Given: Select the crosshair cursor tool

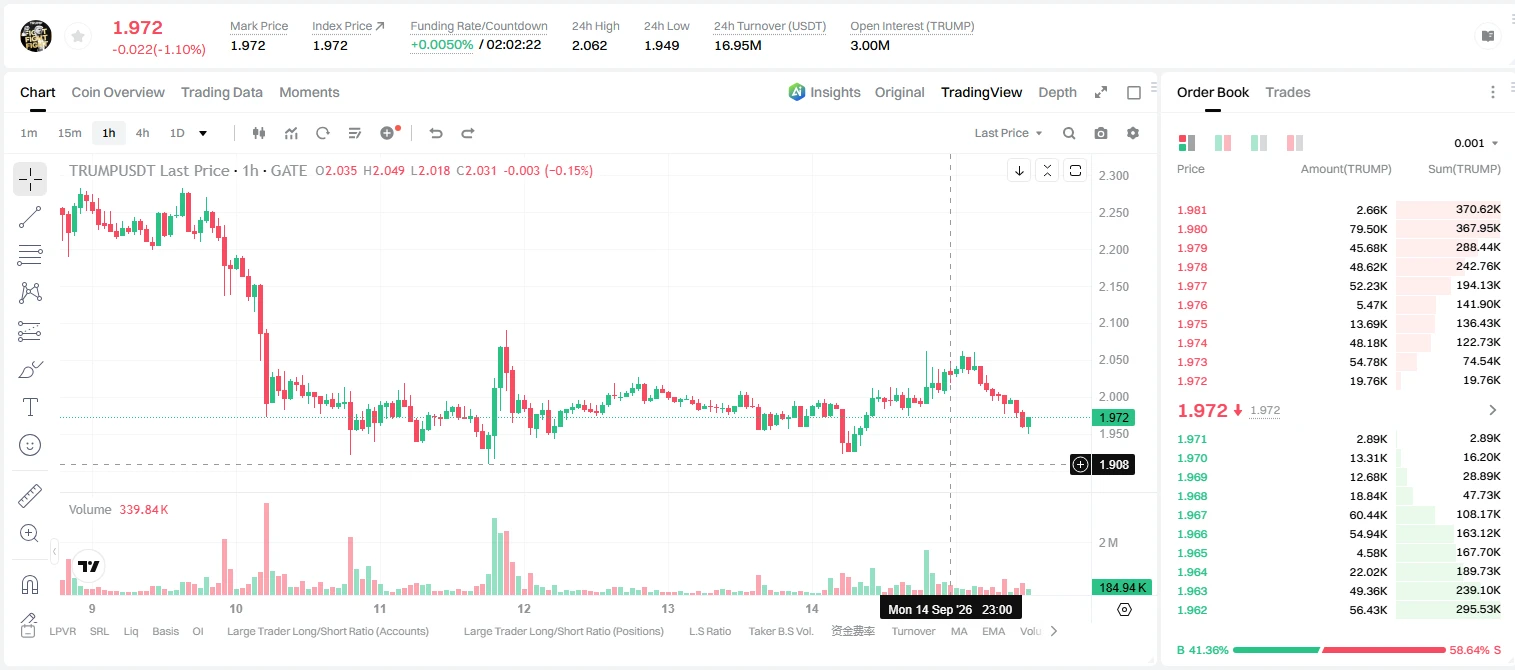Looking at the screenshot, I should point(30,179).
